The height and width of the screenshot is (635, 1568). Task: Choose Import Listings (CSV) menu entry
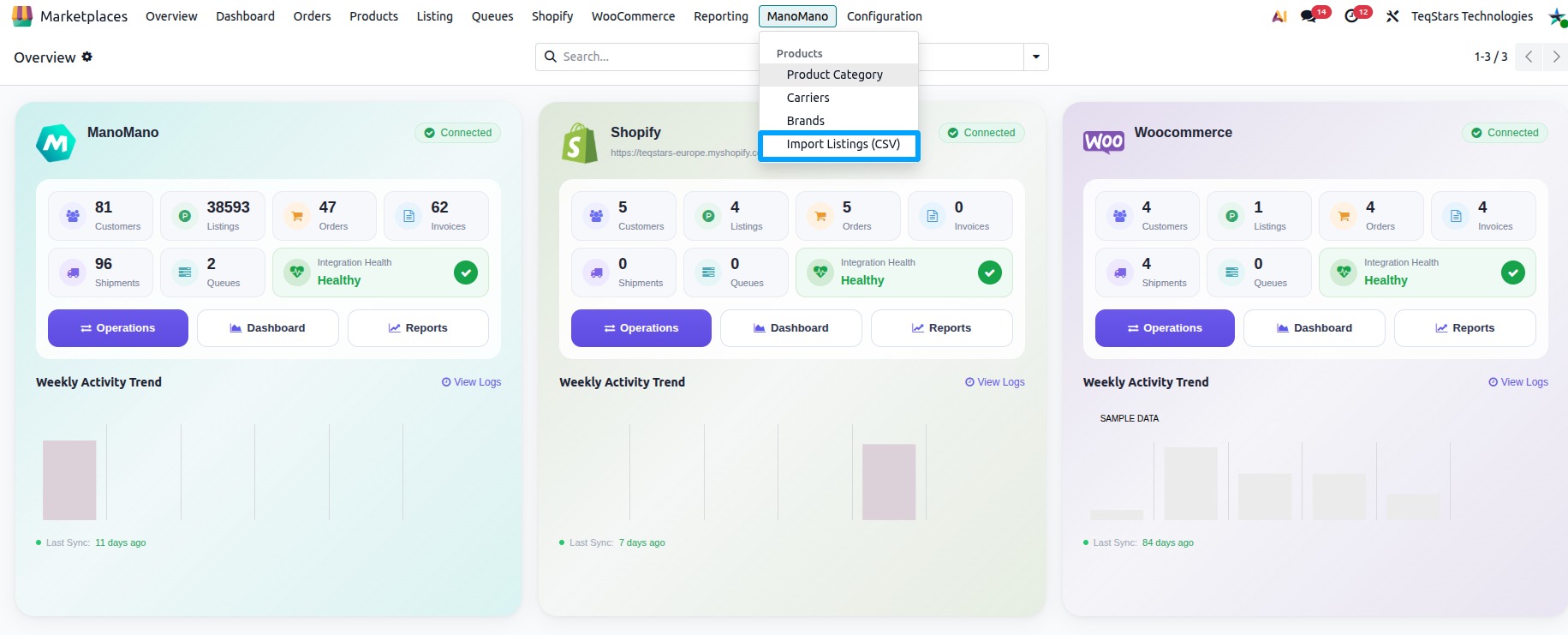coord(838,145)
